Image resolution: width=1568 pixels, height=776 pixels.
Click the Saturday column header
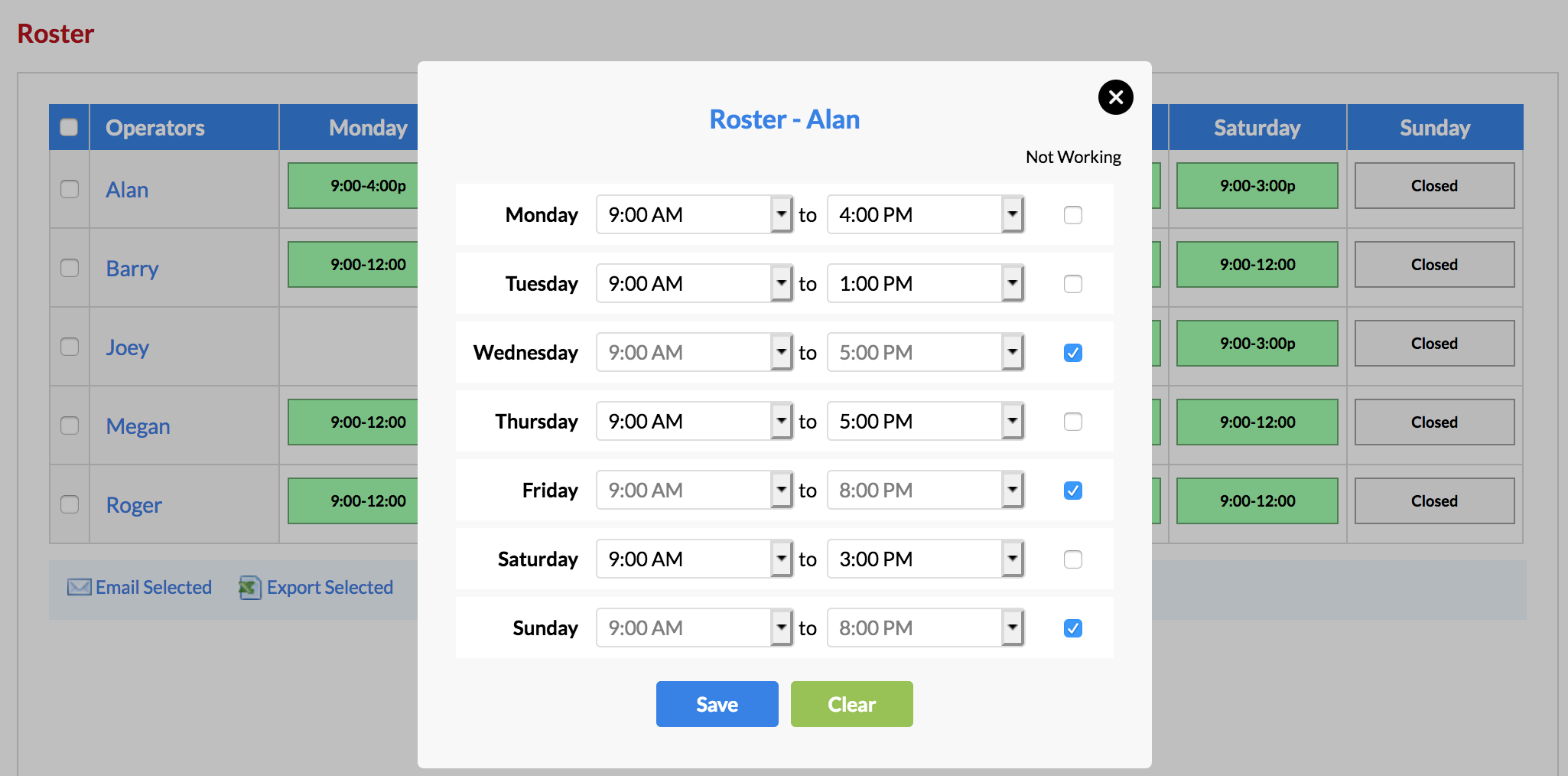(1257, 127)
